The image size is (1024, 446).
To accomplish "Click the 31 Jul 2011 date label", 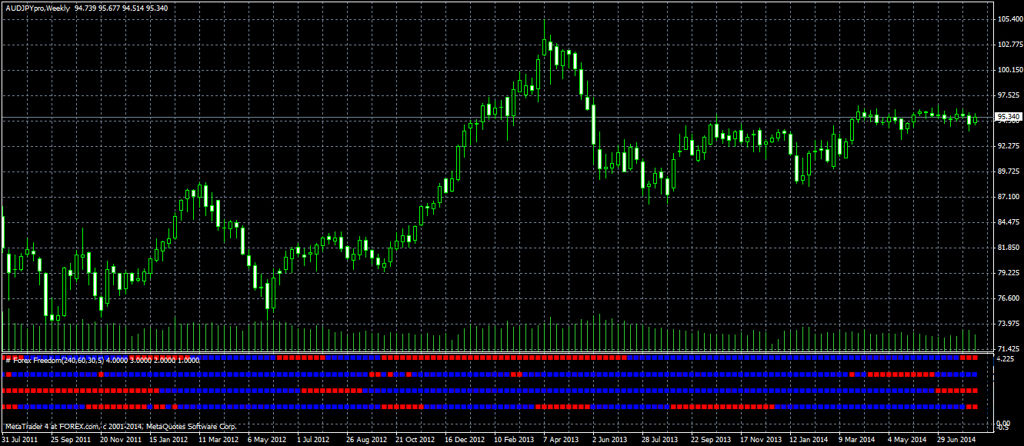I will pos(22,439).
